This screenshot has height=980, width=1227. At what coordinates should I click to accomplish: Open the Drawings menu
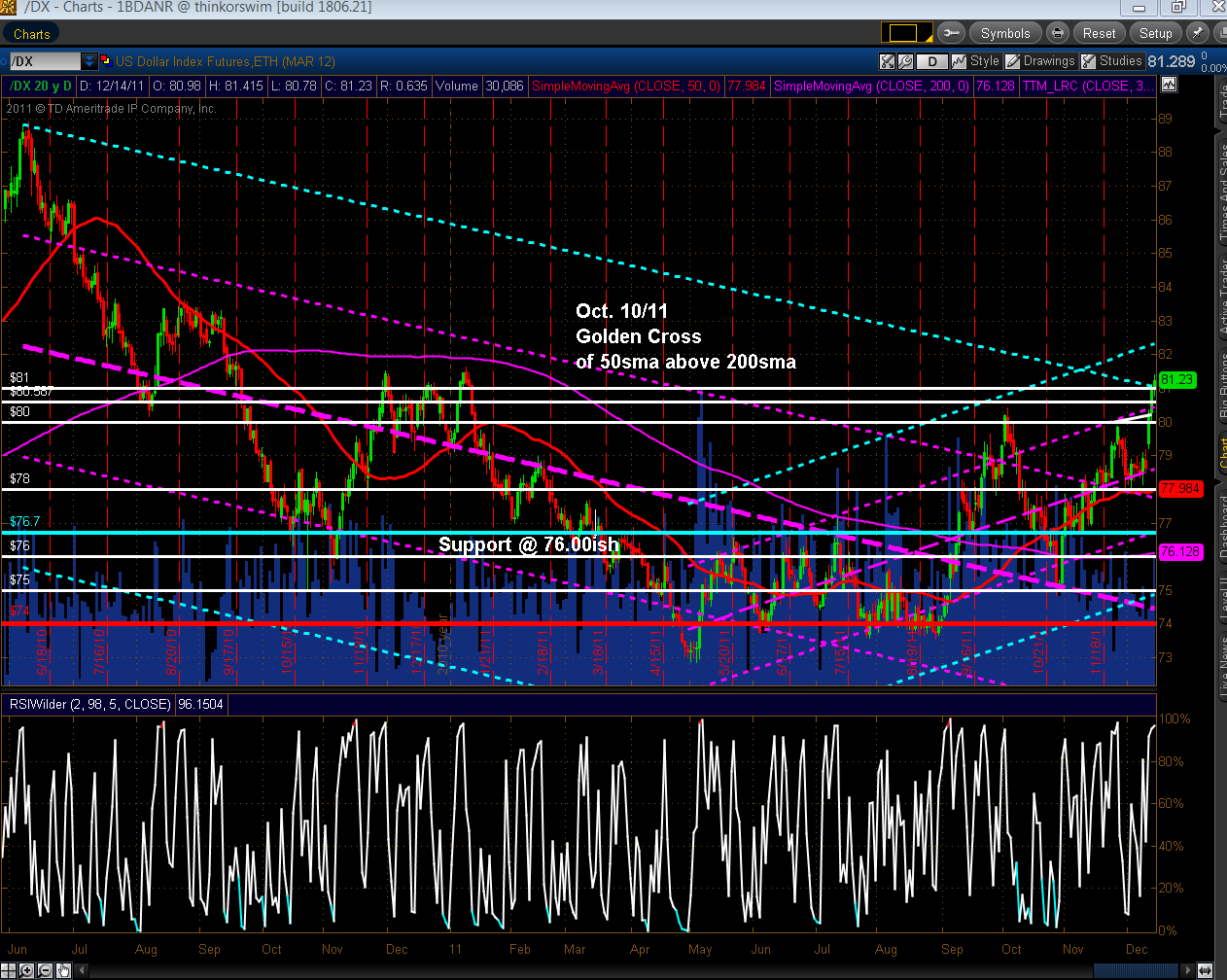1039,61
